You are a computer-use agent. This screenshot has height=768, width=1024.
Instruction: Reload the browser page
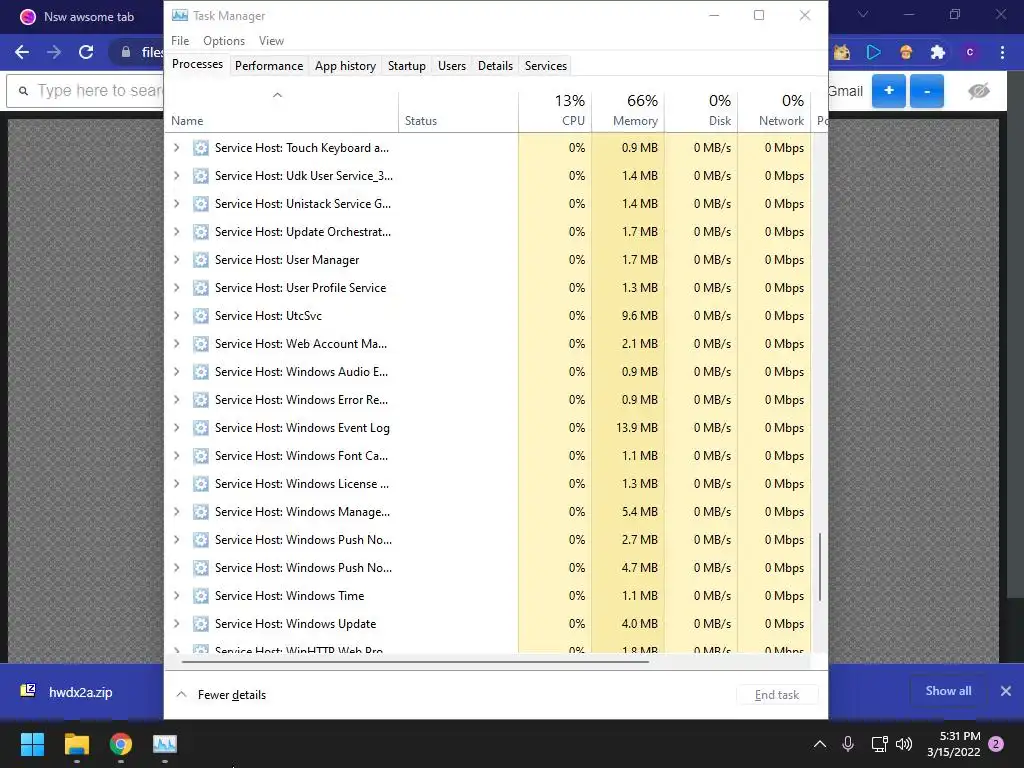coord(86,52)
